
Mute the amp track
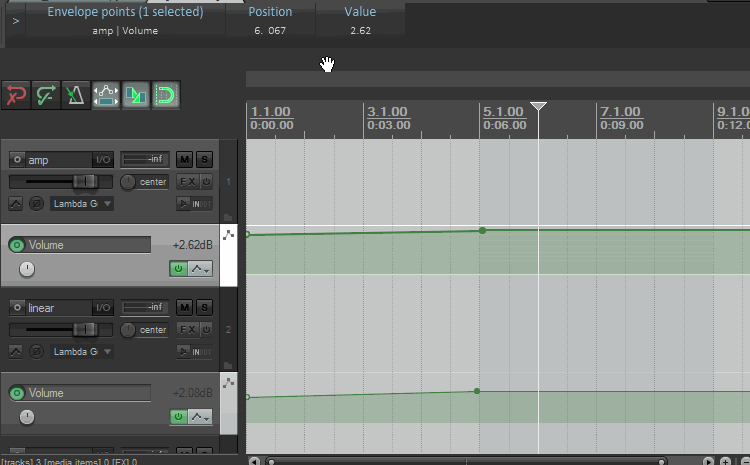coord(184,159)
